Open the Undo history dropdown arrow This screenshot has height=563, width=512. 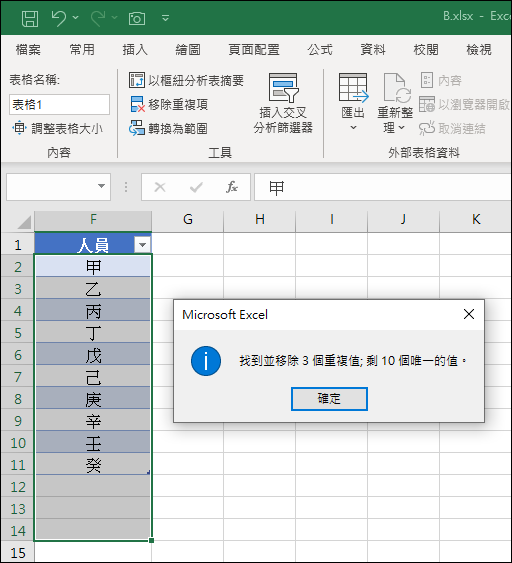click(x=75, y=17)
